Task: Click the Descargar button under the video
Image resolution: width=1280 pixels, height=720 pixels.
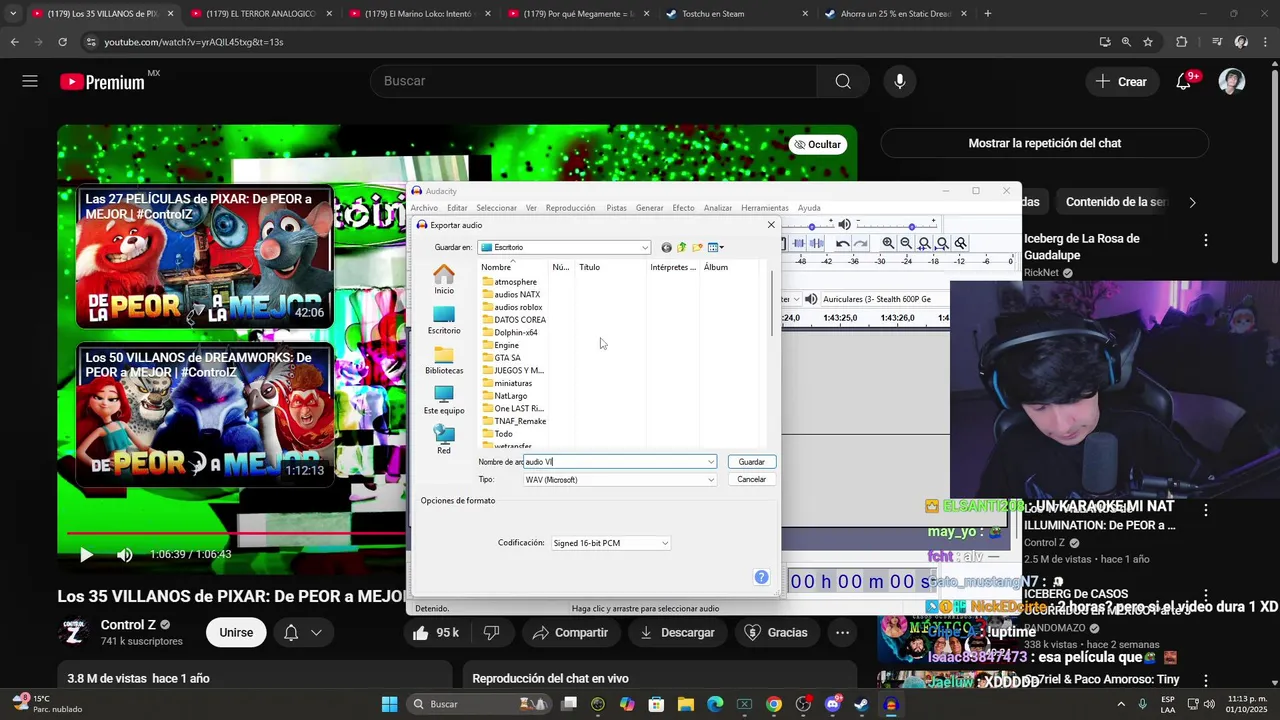Action: click(677, 632)
